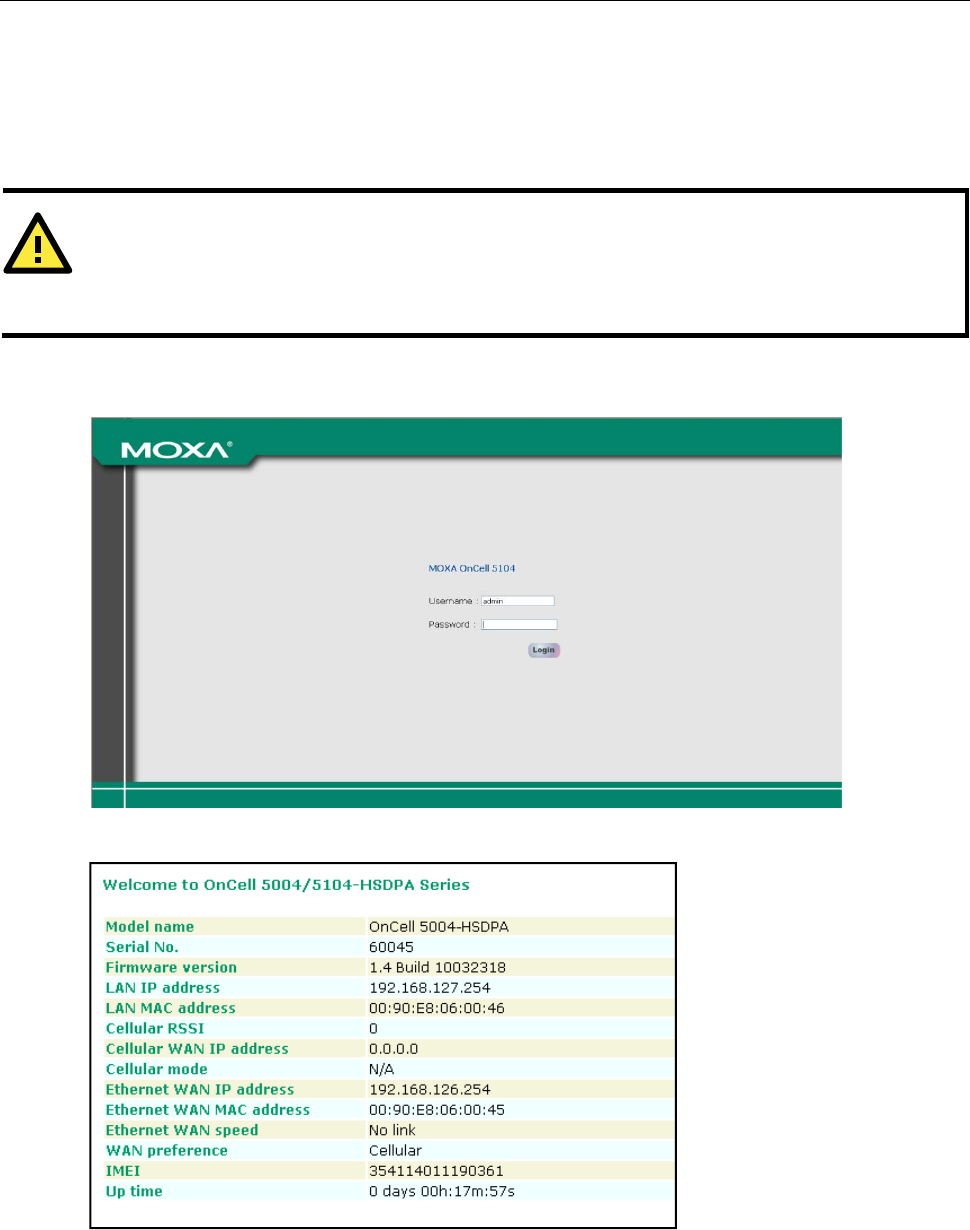Click the Serial No. label
Image resolution: width=970 pixels, height=1230 pixels.
(143, 945)
